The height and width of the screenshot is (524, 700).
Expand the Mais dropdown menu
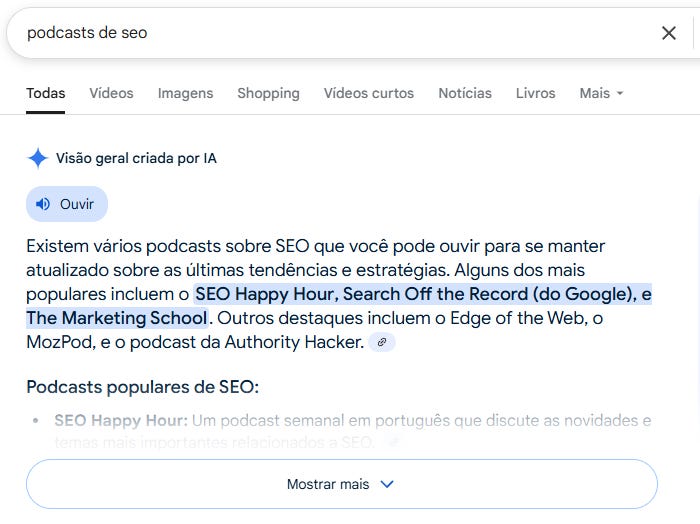point(601,93)
